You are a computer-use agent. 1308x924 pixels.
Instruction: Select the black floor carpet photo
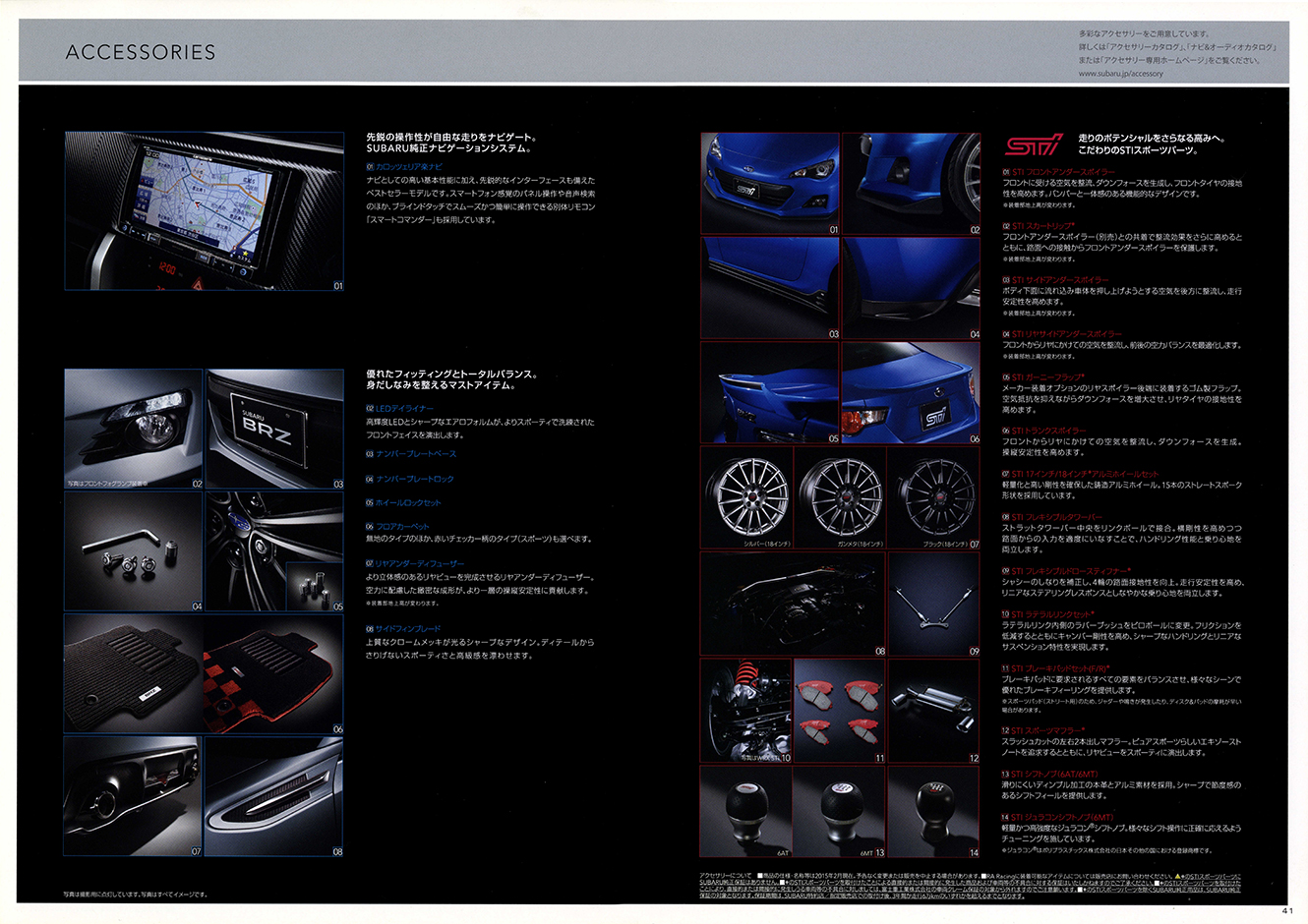(134, 674)
